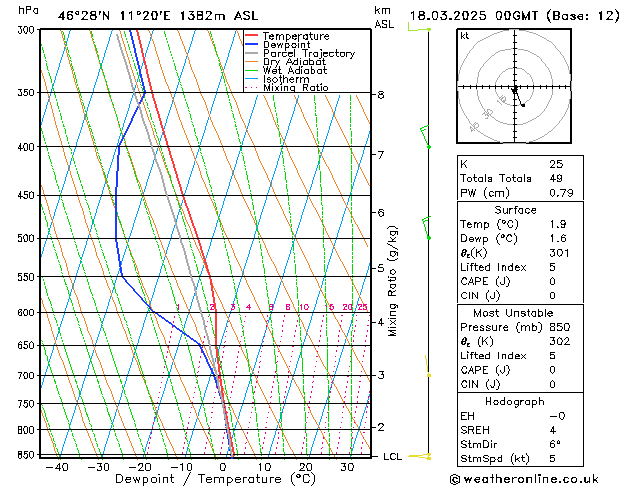This screenshot has height=486, width=629.
Task: Click the 600 hPa pressure axis label
Action: point(28,312)
